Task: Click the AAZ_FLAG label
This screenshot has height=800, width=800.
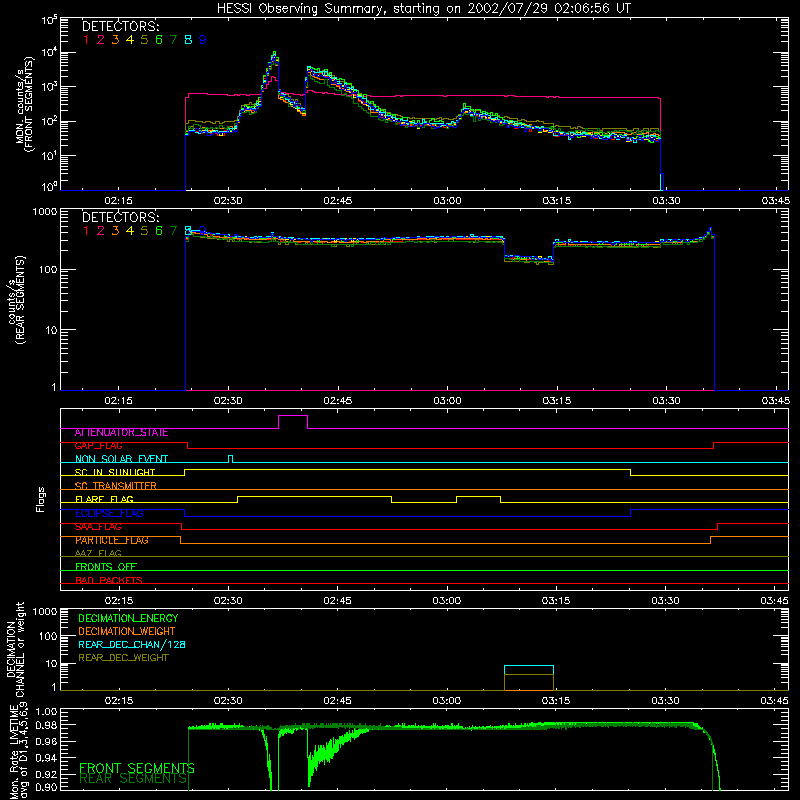Action: pos(98,553)
